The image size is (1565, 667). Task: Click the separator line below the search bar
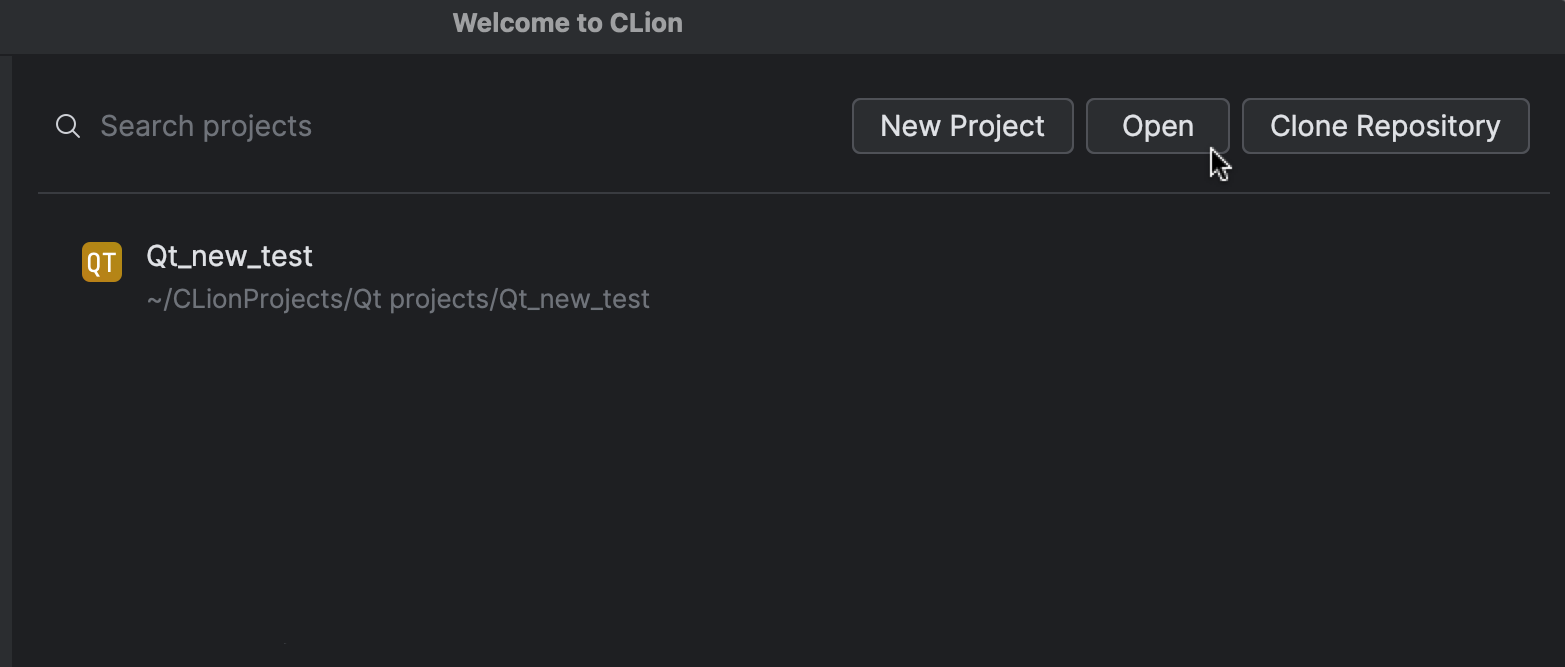pos(794,192)
